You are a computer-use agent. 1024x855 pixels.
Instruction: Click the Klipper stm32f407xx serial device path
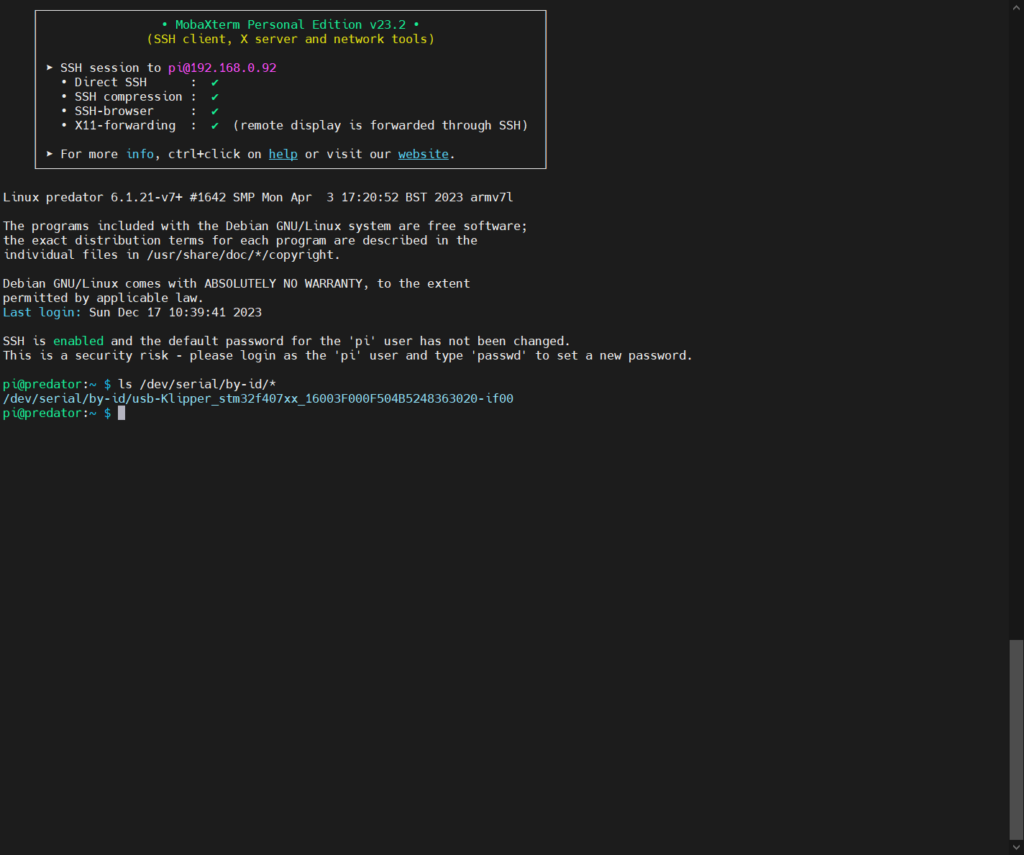tap(258, 398)
